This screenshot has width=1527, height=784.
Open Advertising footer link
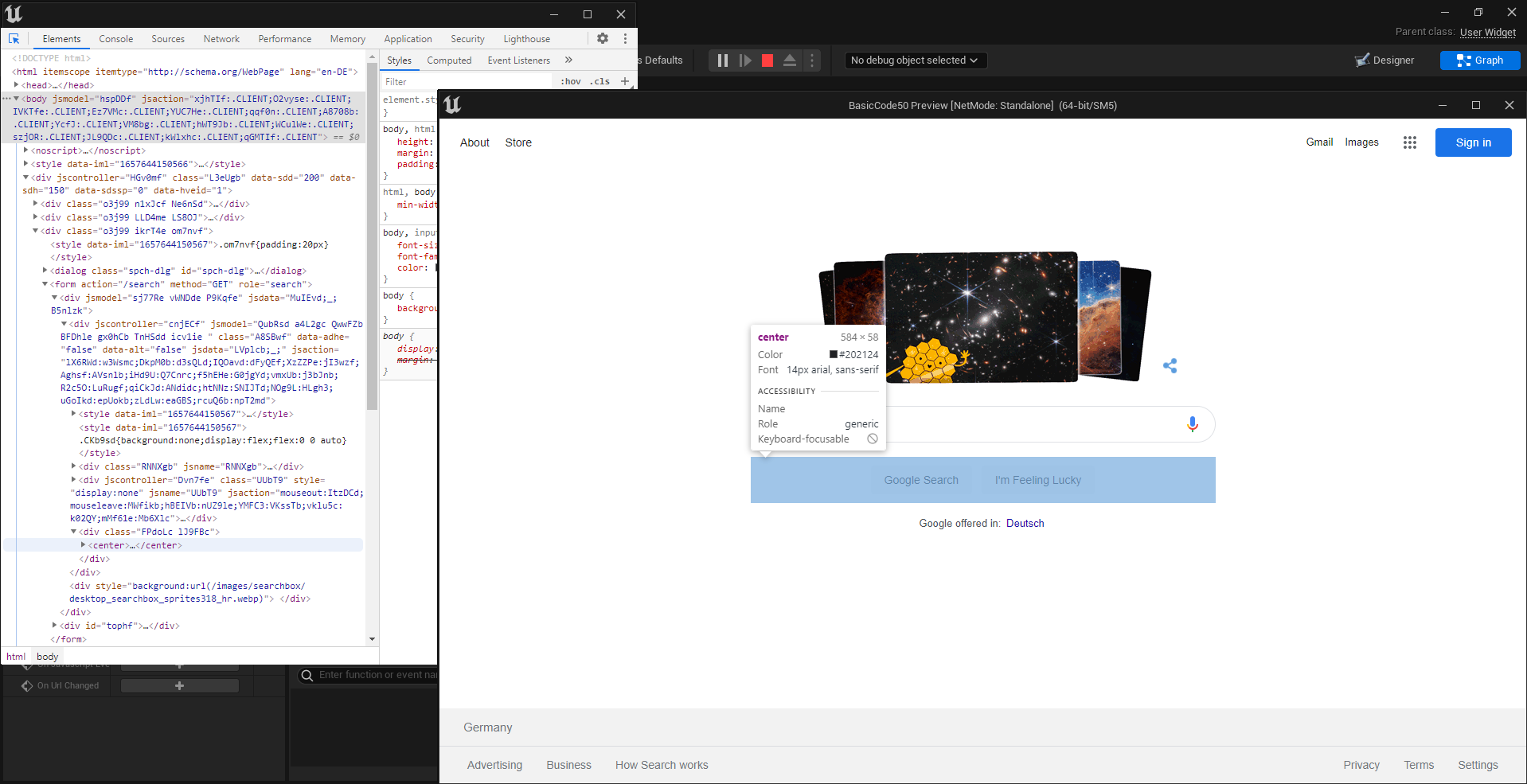[494, 765]
